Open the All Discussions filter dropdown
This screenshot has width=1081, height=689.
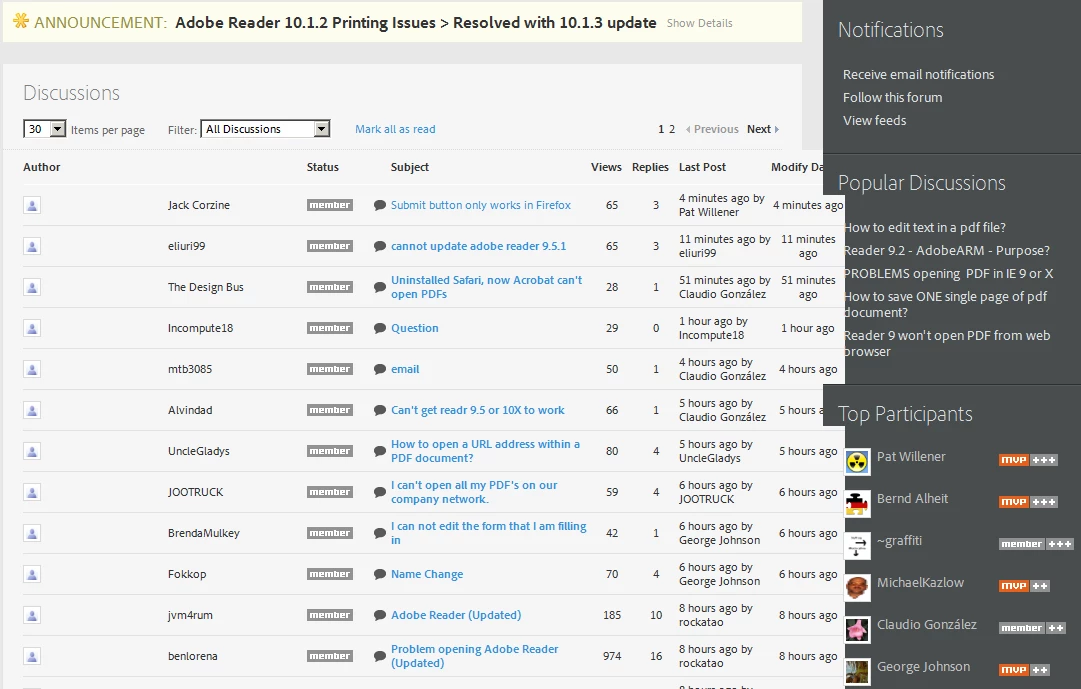[x=265, y=129]
